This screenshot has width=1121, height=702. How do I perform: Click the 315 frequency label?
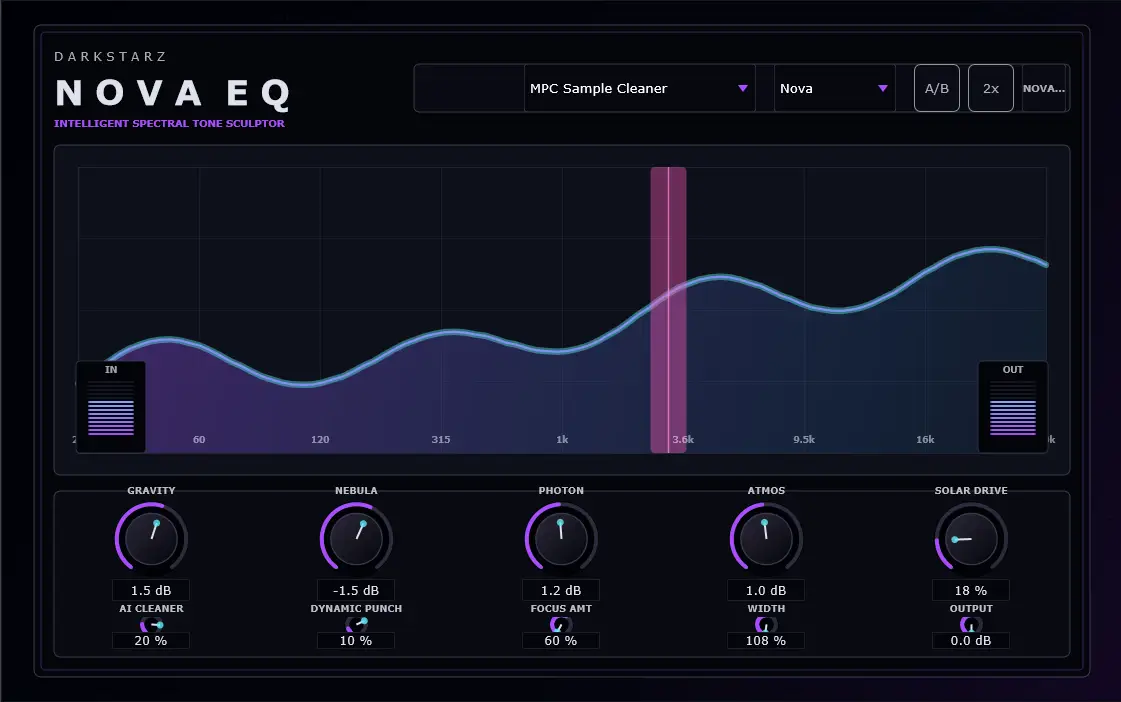click(x=441, y=440)
